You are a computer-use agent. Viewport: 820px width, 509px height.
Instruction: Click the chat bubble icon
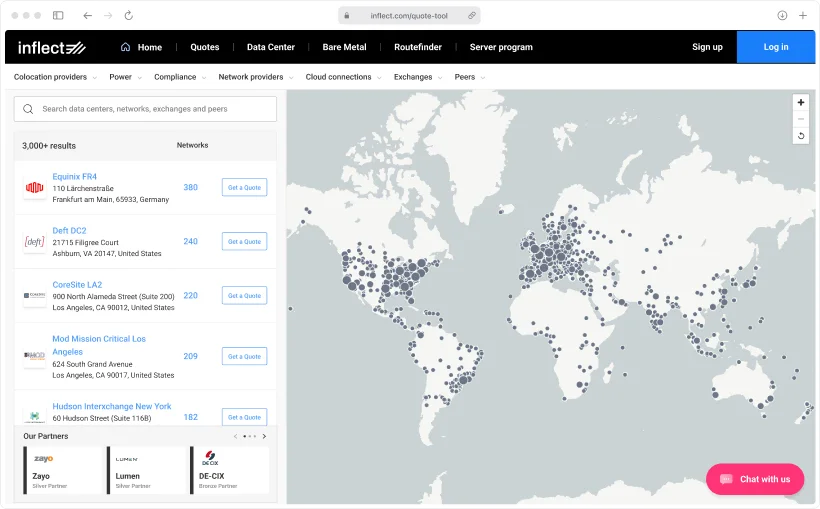coord(726,479)
